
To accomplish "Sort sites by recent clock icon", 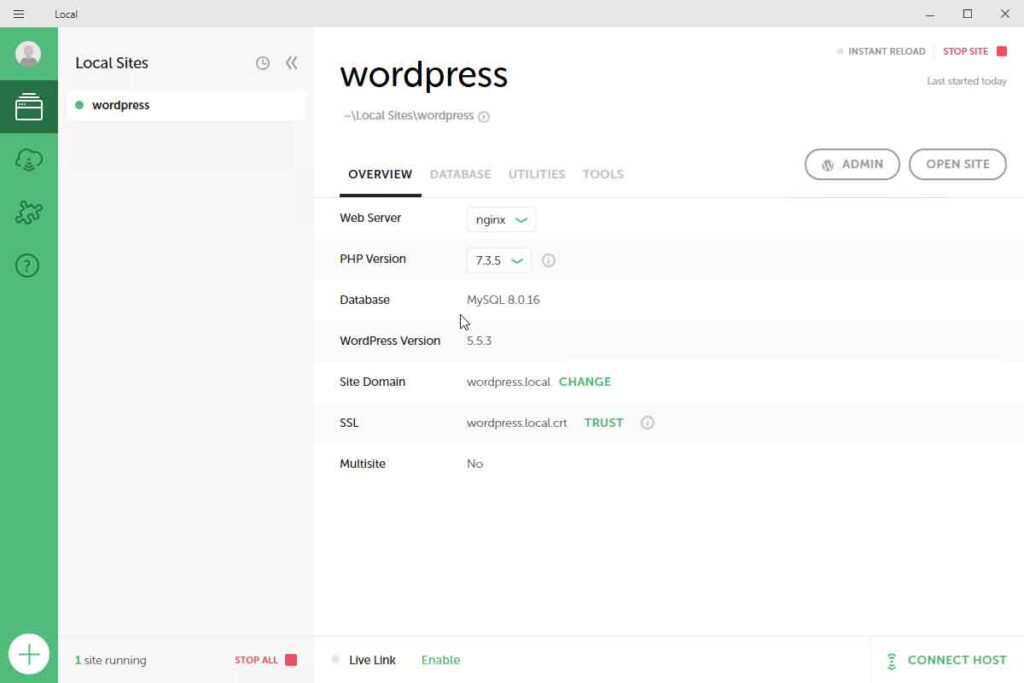I will (263, 63).
